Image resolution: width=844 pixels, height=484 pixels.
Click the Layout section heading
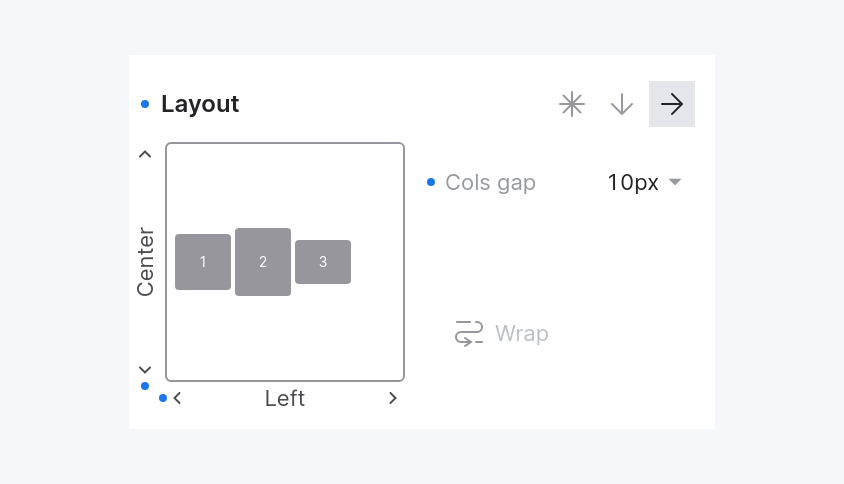pyautogui.click(x=200, y=104)
